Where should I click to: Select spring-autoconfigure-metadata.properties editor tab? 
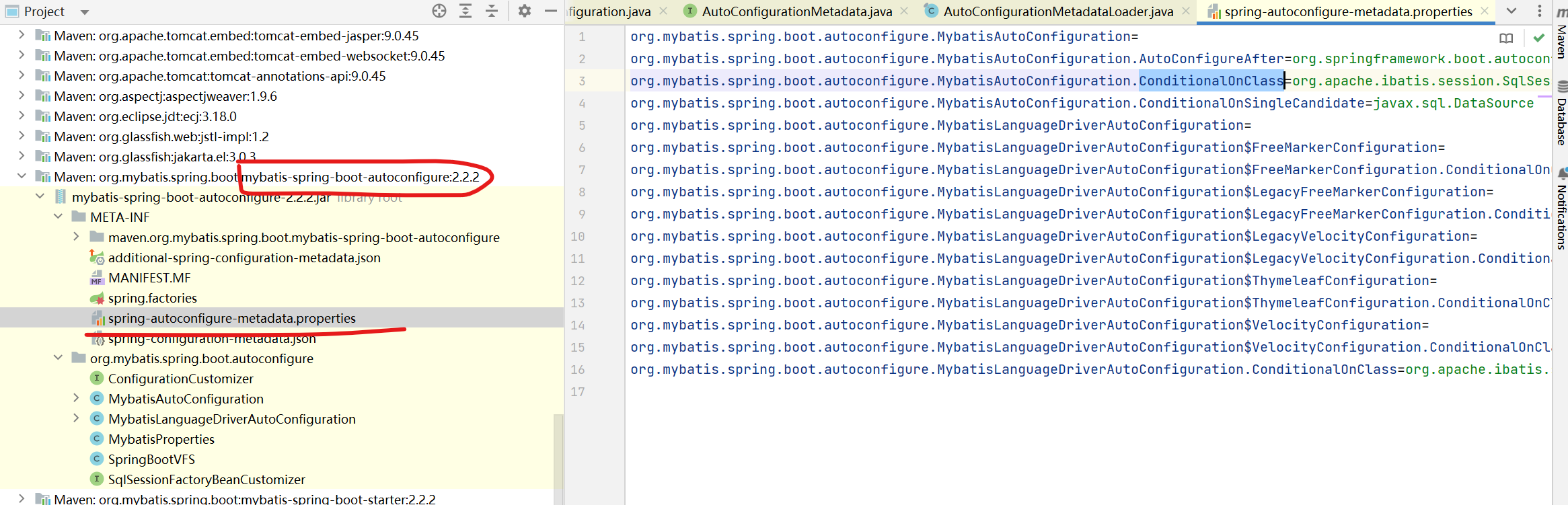click(1348, 11)
